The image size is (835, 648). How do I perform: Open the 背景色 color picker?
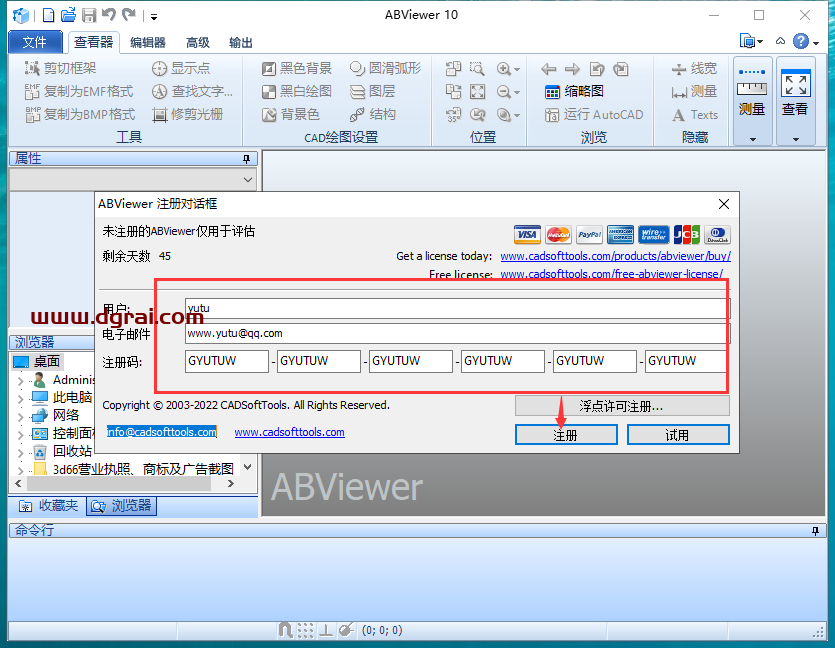[x=291, y=114]
